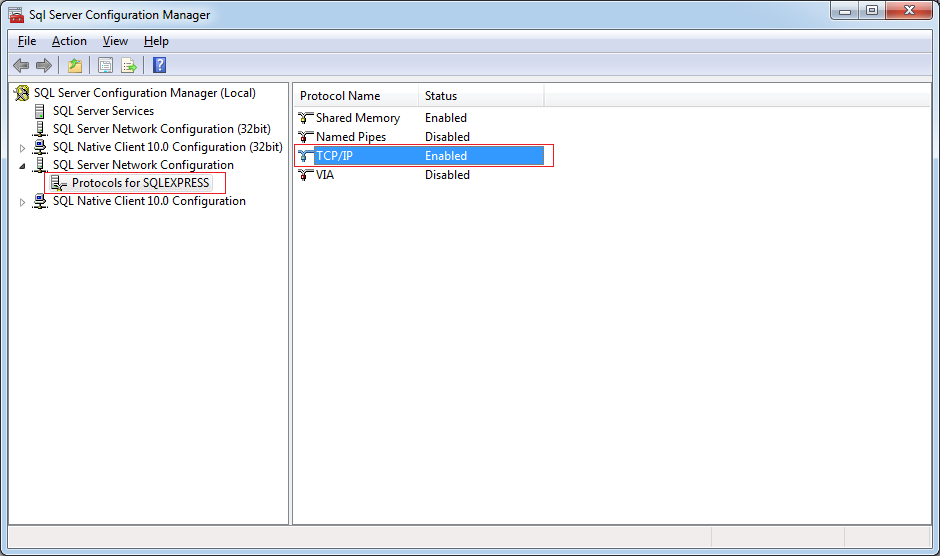Image resolution: width=940 pixels, height=556 pixels.
Task: Maximize the Configuration Manager window
Action: coord(872,11)
